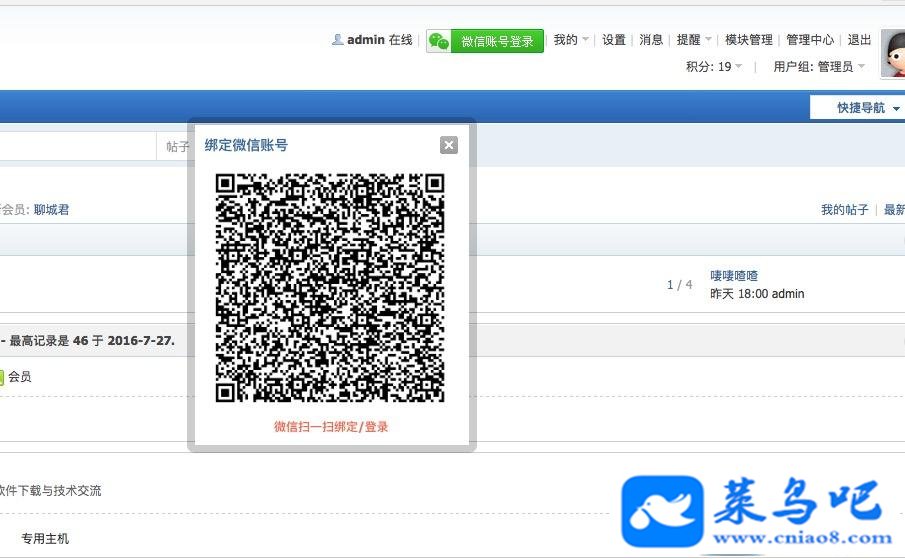The width and height of the screenshot is (905, 559).
Task: Open 设置 in the top navigation
Action: click(x=614, y=40)
